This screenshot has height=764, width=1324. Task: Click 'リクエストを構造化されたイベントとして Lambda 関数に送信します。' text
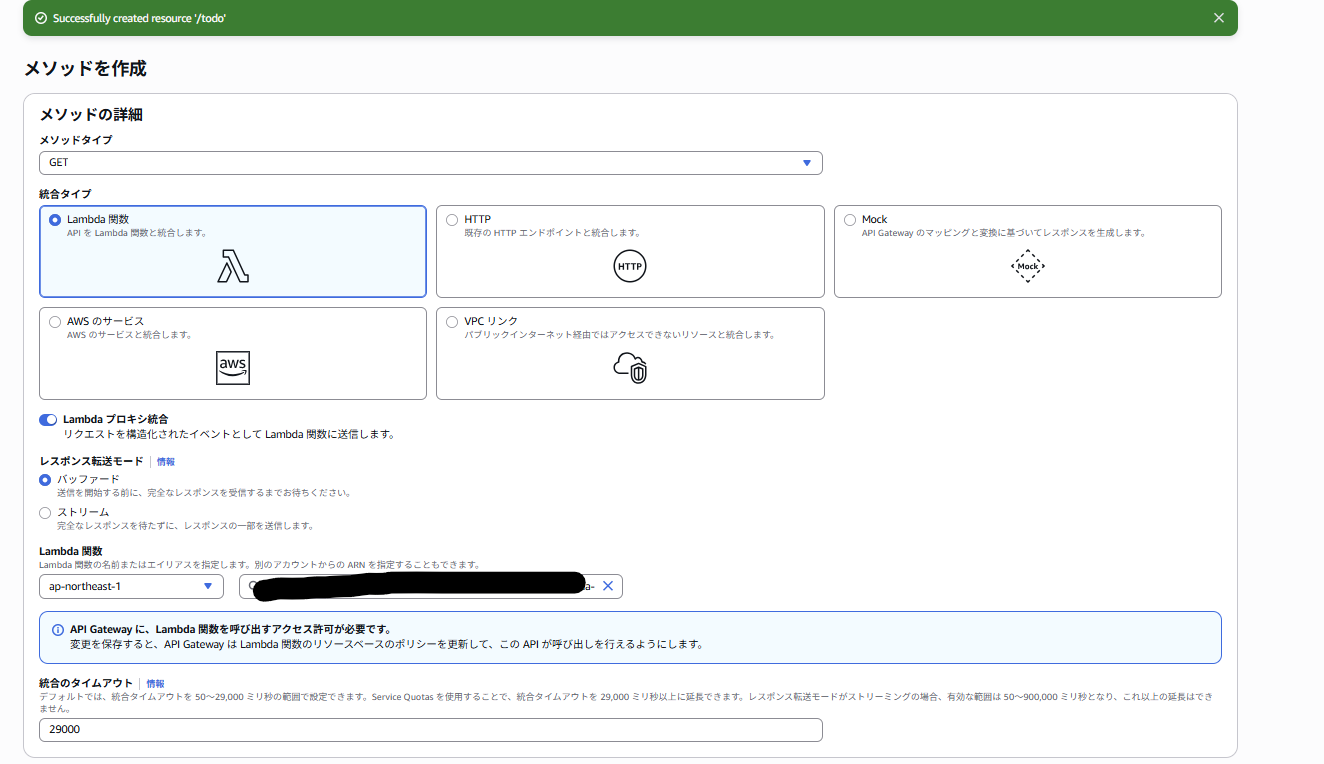pyautogui.click(x=229, y=435)
